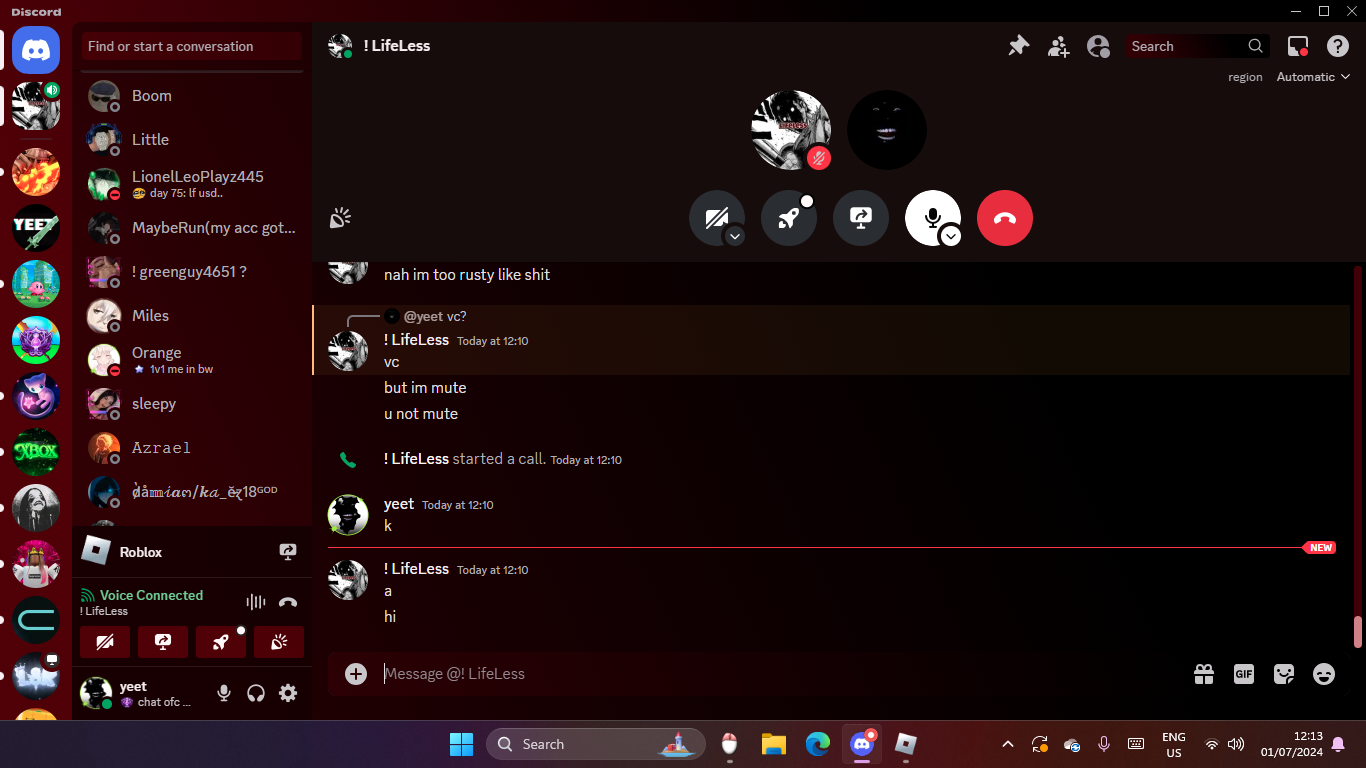
Task: Open Discord help question mark
Action: (1338, 46)
